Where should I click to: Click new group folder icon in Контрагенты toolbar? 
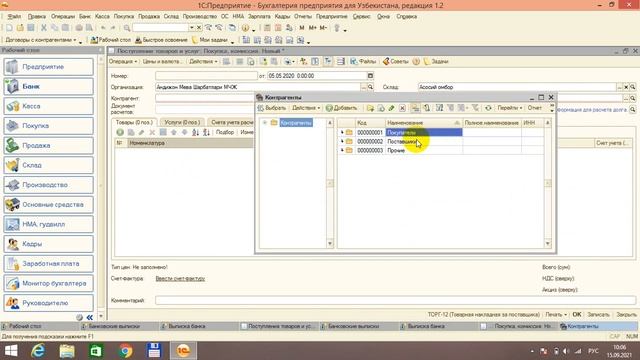pos(370,108)
